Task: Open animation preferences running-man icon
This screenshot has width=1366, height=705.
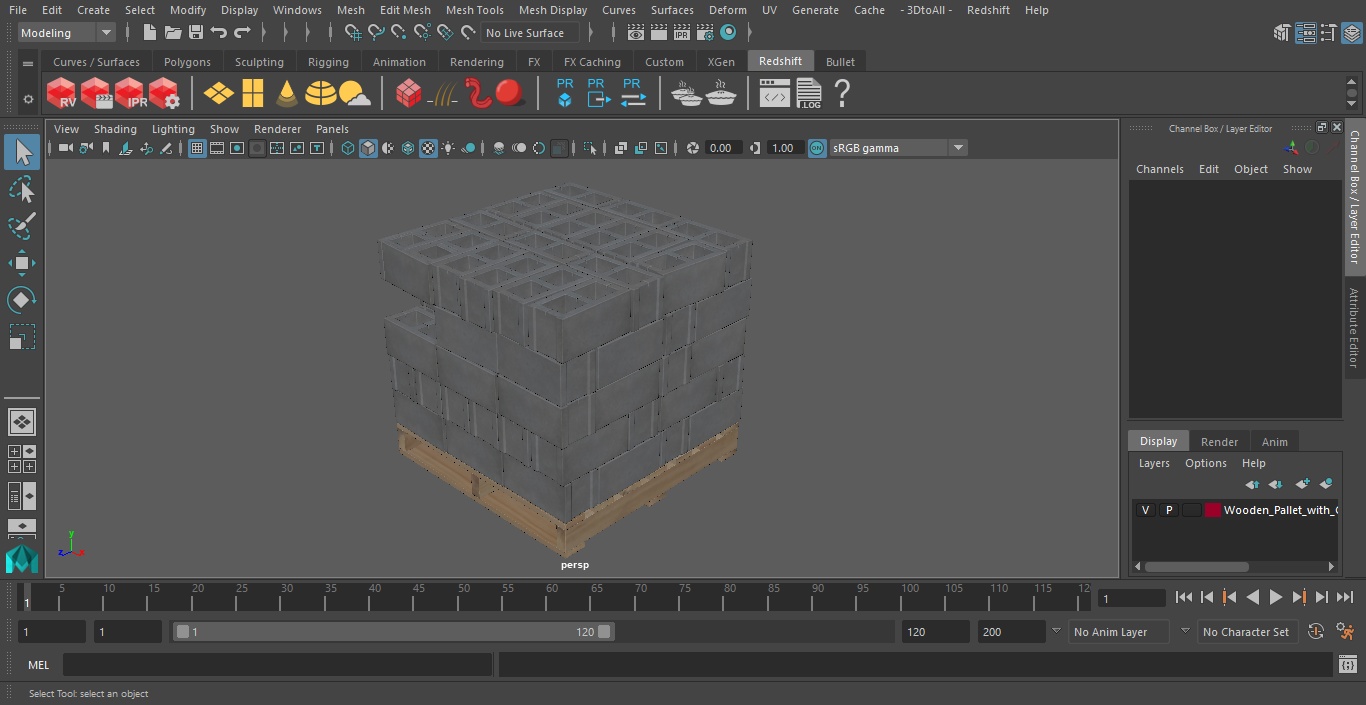Action: click(1345, 632)
